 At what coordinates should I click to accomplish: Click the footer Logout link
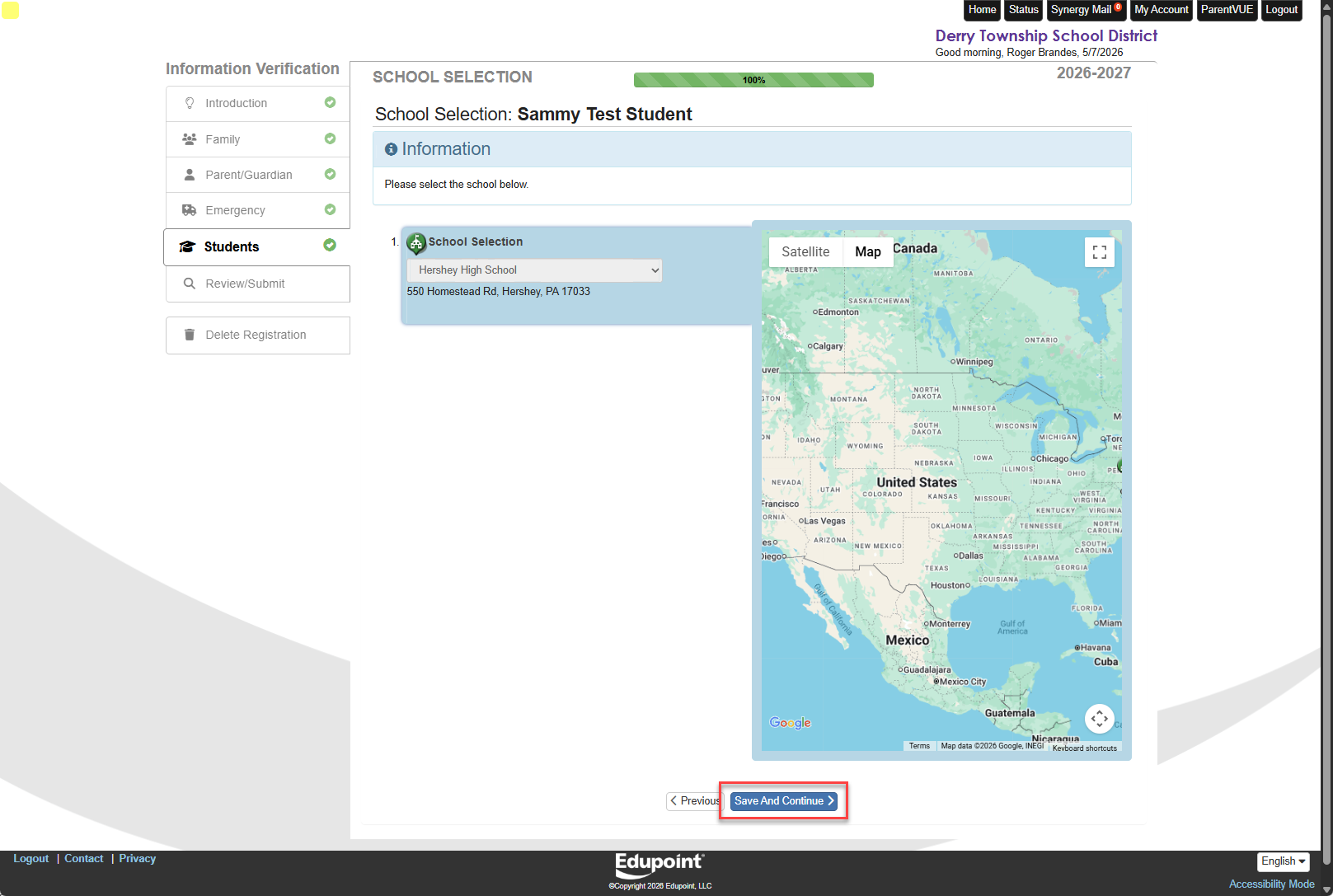click(x=31, y=859)
